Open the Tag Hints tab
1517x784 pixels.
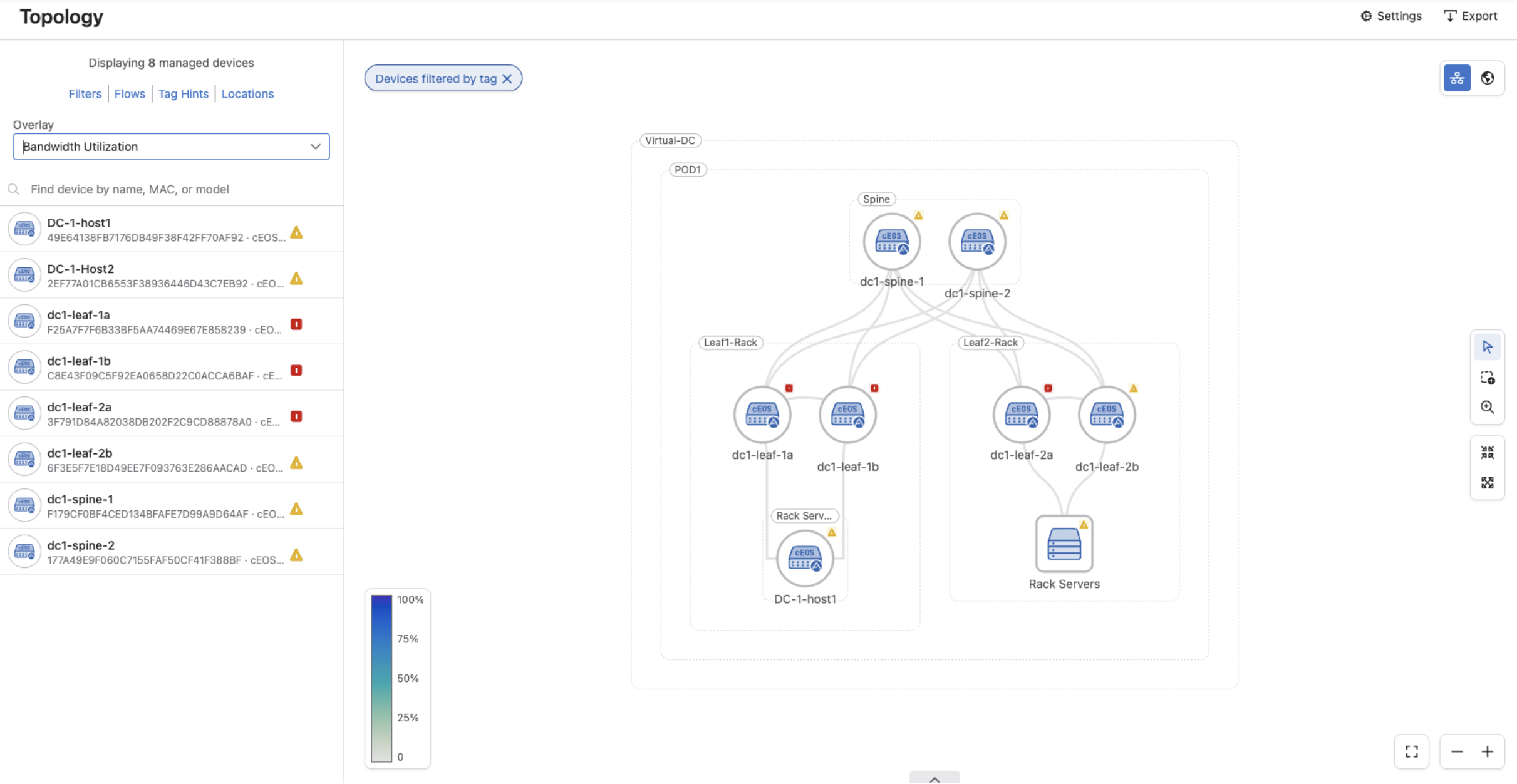[184, 94]
